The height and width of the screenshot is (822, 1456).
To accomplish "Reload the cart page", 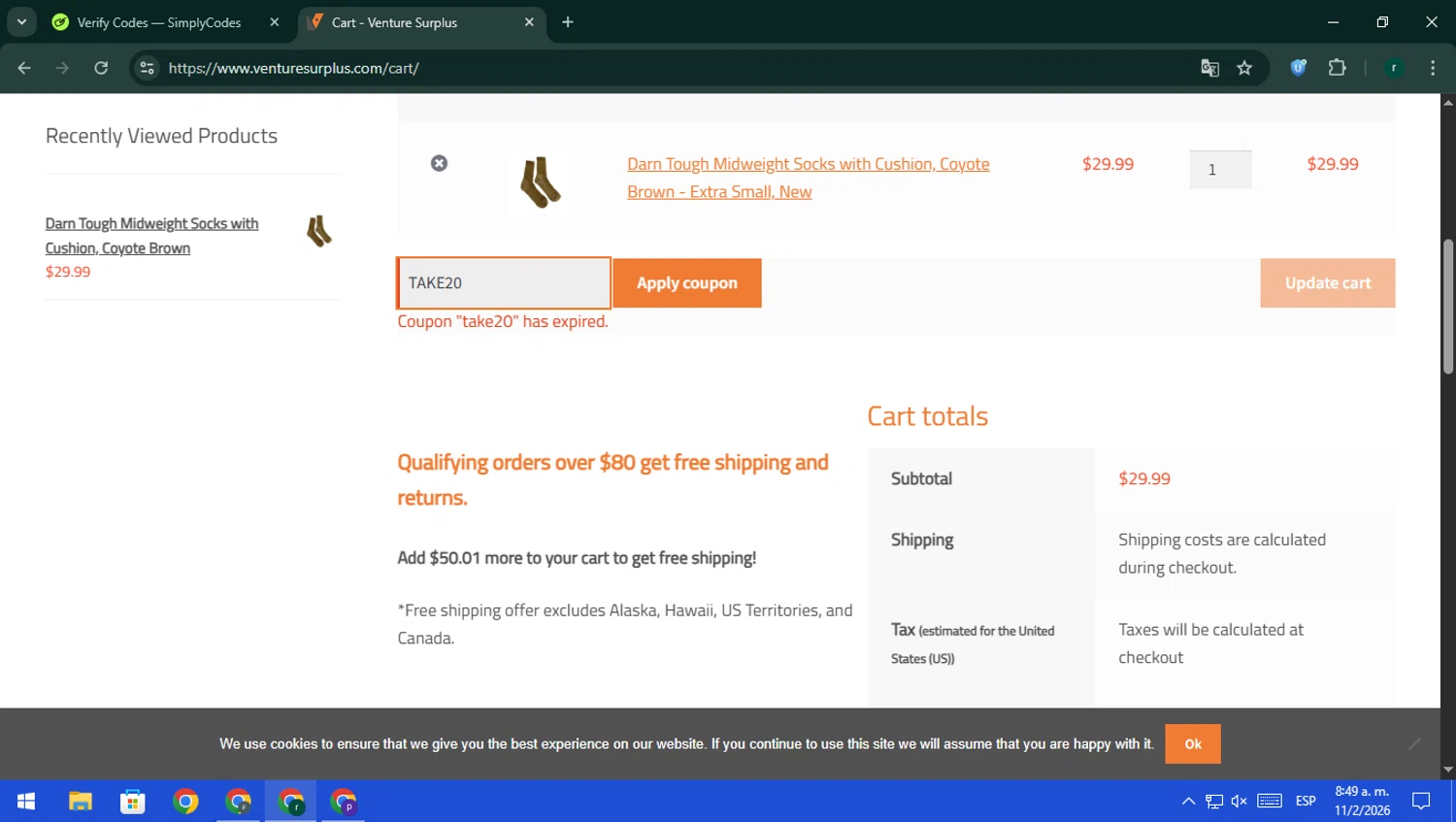I will tap(101, 68).
